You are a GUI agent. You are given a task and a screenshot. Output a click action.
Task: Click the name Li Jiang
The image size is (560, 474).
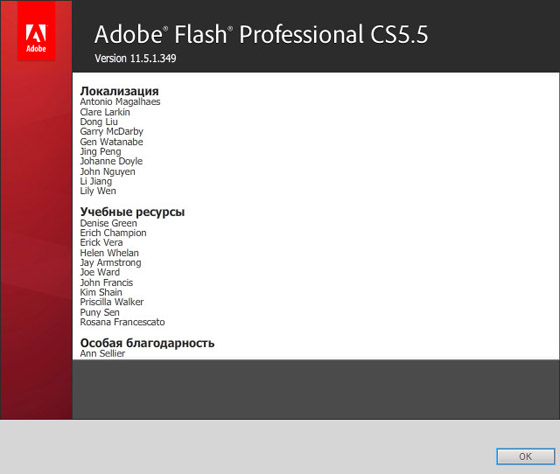pyautogui.click(x=96, y=181)
